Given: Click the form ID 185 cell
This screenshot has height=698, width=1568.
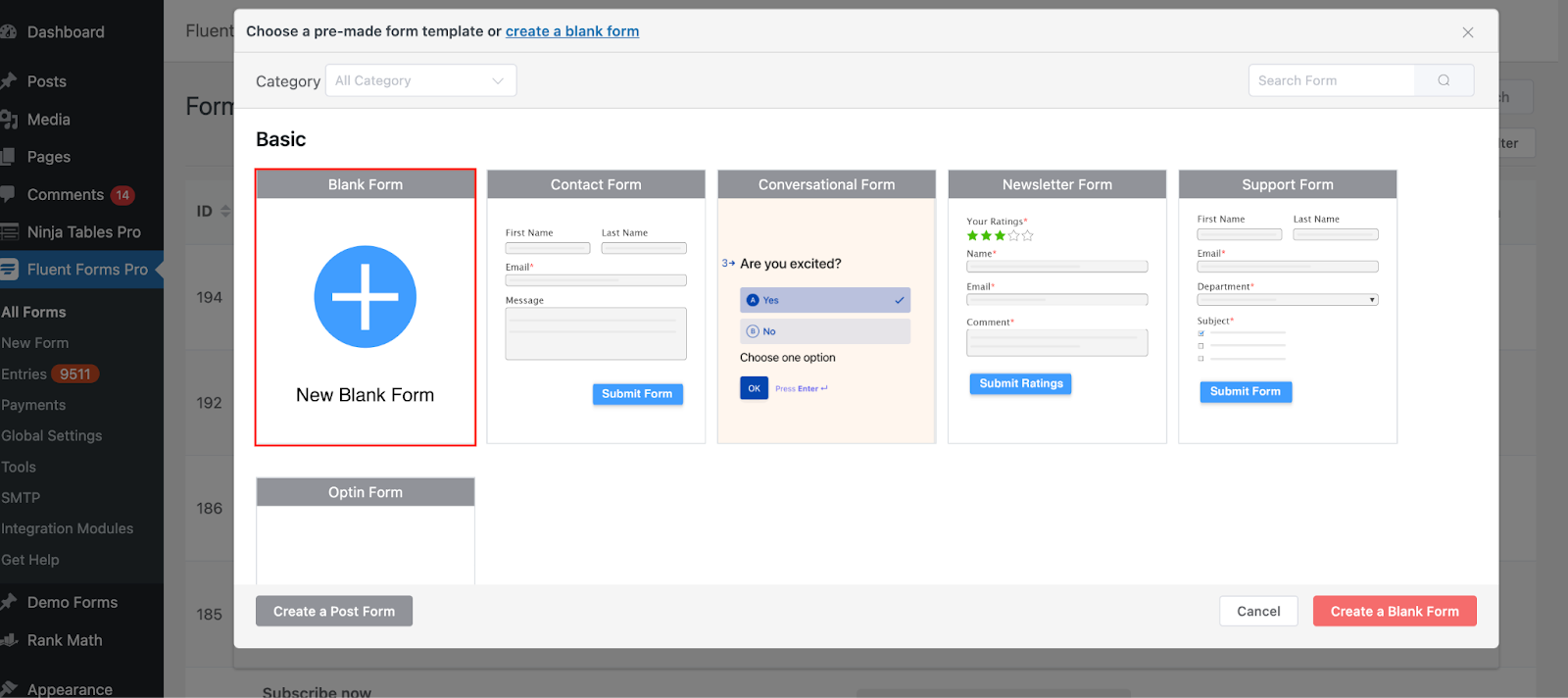Looking at the screenshot, I should pyautogui.click(x=209, y=615).
